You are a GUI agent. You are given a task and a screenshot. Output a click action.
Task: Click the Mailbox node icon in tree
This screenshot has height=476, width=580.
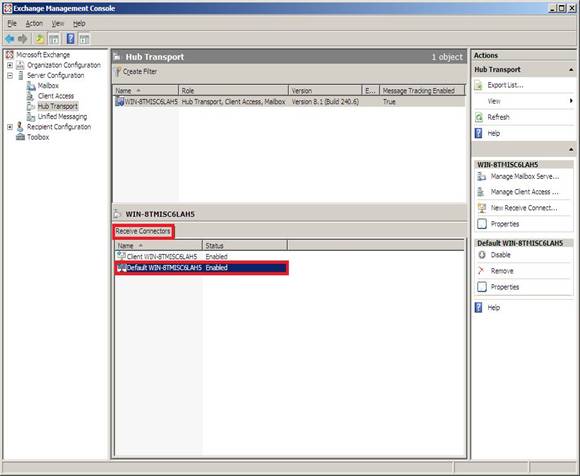(31, 86)
